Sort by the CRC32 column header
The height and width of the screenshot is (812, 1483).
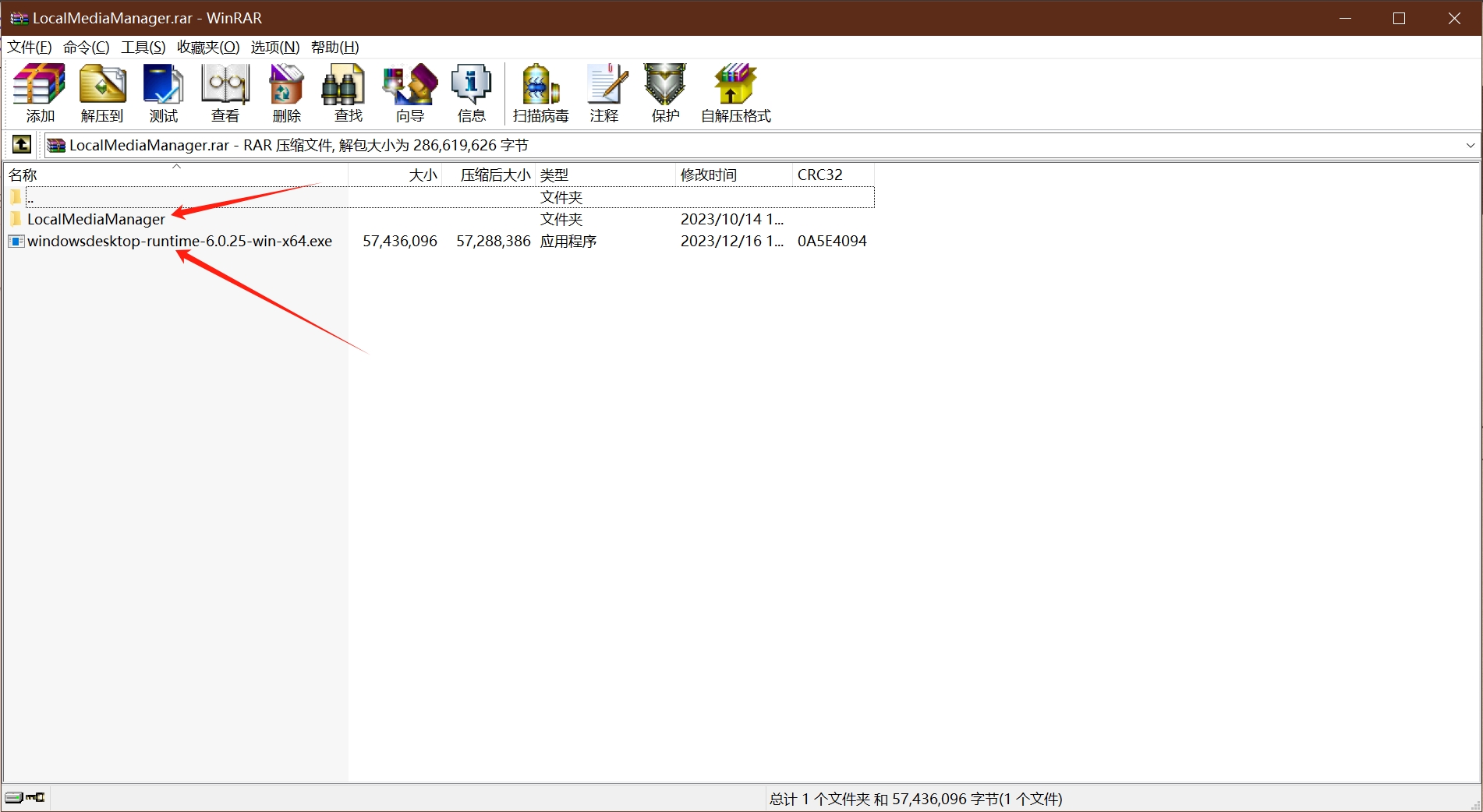(x=834, y=175)
